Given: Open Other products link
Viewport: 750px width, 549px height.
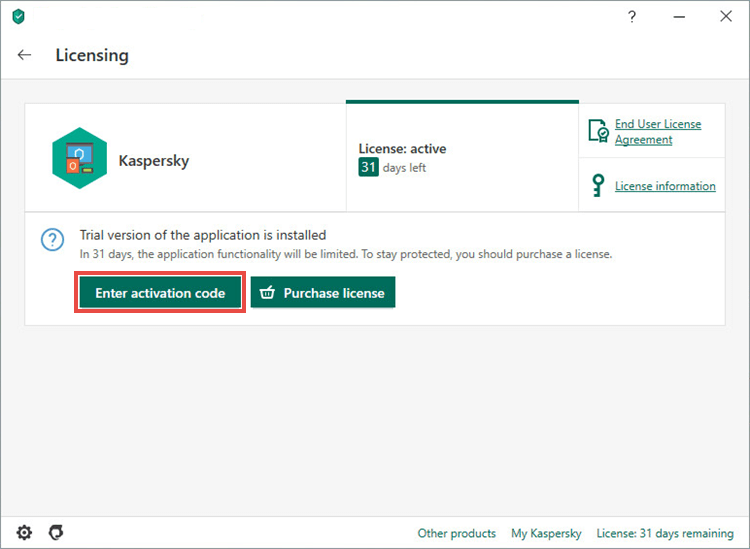Looking at the screenshot, I should tap(457, 533).
